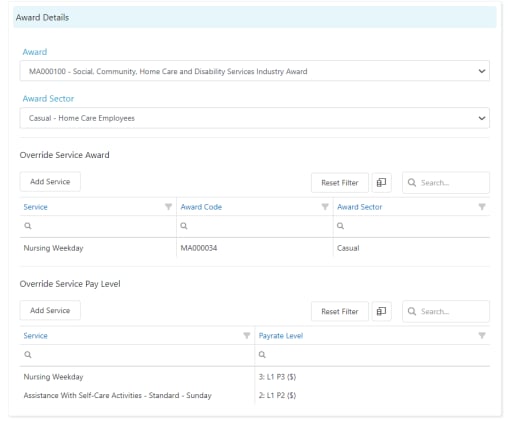Open filter funnel on Service column in Award grid

pos(168,207)
